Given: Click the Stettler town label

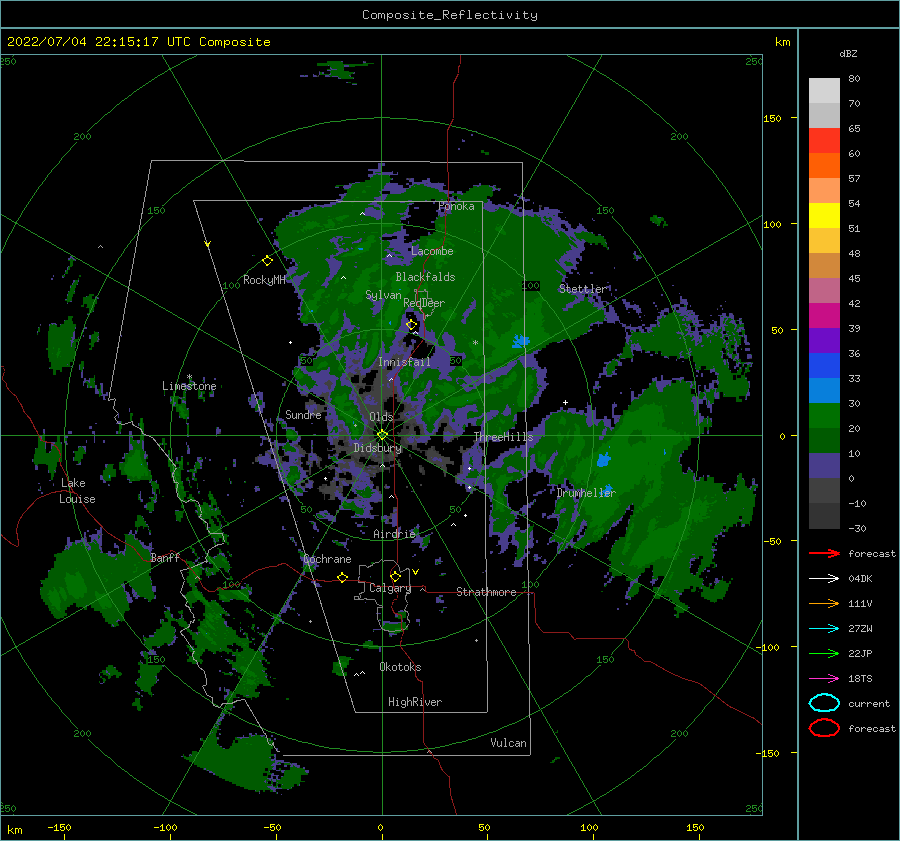Looking at the screenshot, I should 583,289.
